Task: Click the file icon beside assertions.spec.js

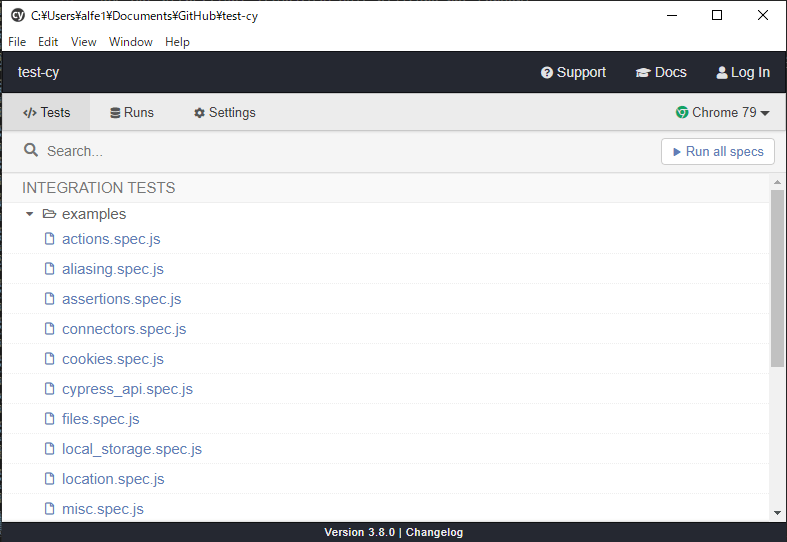Action: click(49, 299)
